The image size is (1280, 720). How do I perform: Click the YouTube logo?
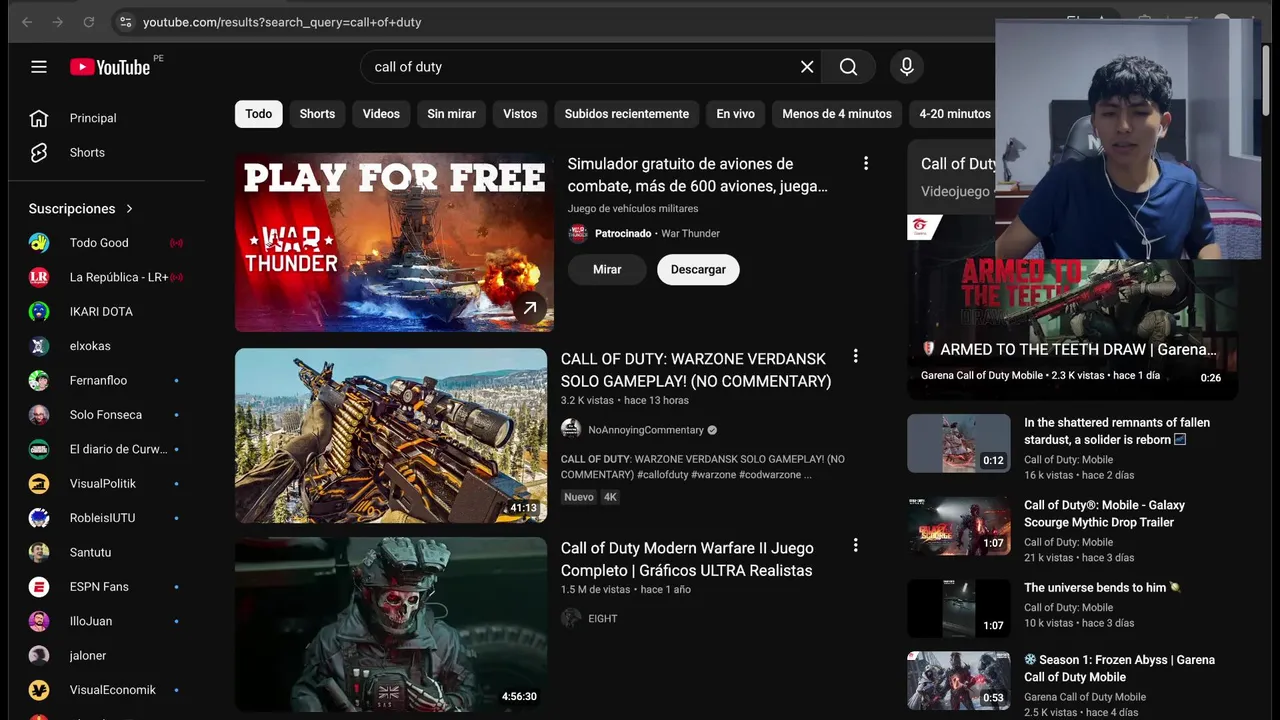(x=110, y=67)
